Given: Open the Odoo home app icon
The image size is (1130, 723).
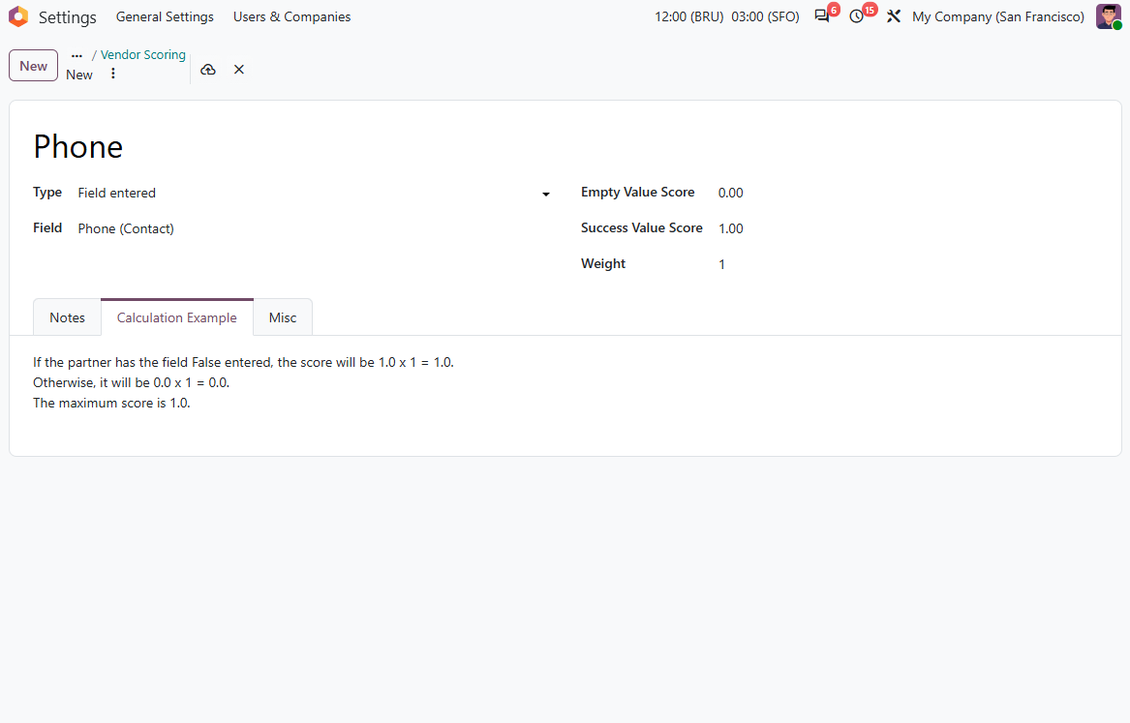Looking at the screenshot, I should [x=19, y=17].
